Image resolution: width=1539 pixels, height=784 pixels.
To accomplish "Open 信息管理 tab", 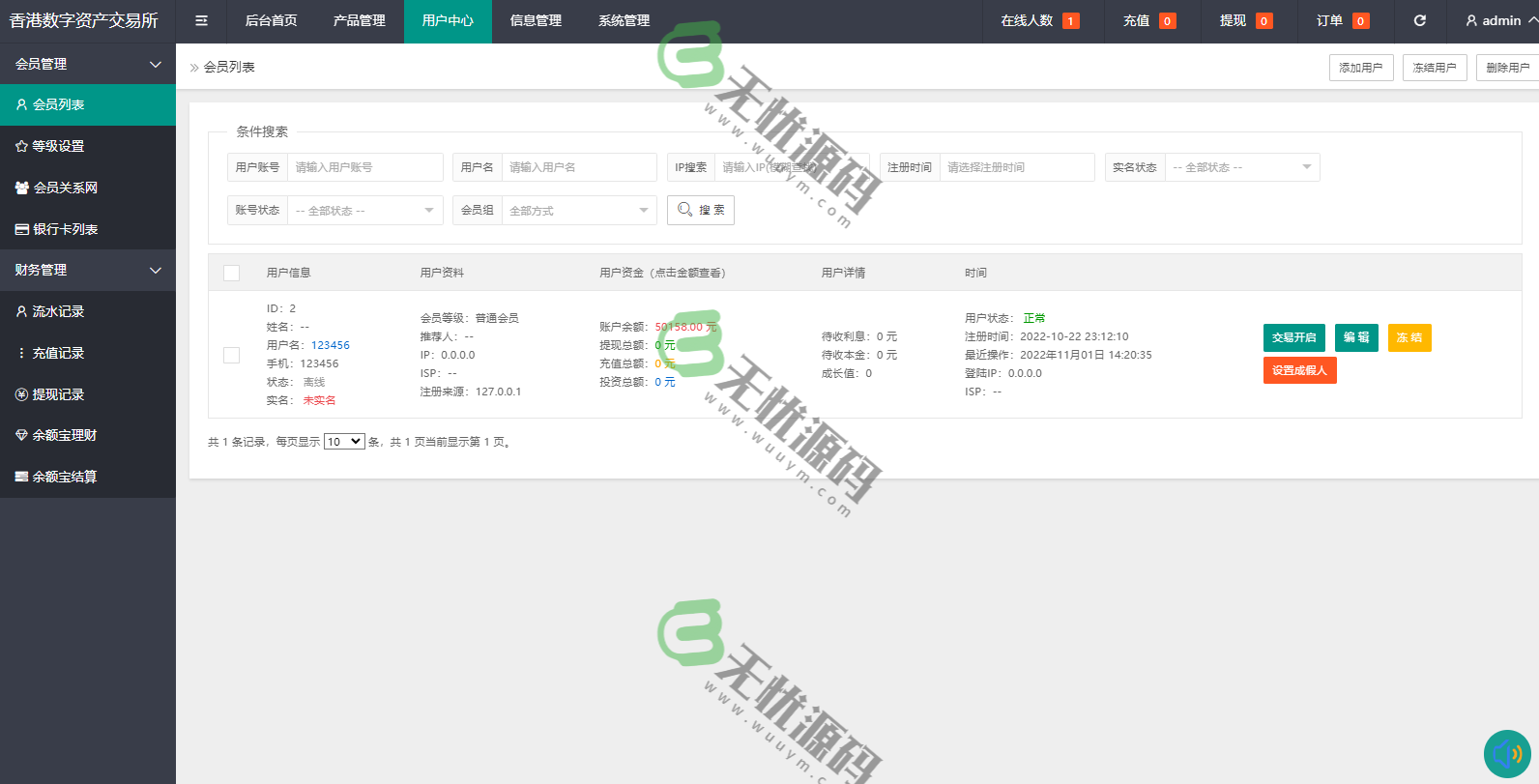I will pyautogui.click(x=536, y=20).
